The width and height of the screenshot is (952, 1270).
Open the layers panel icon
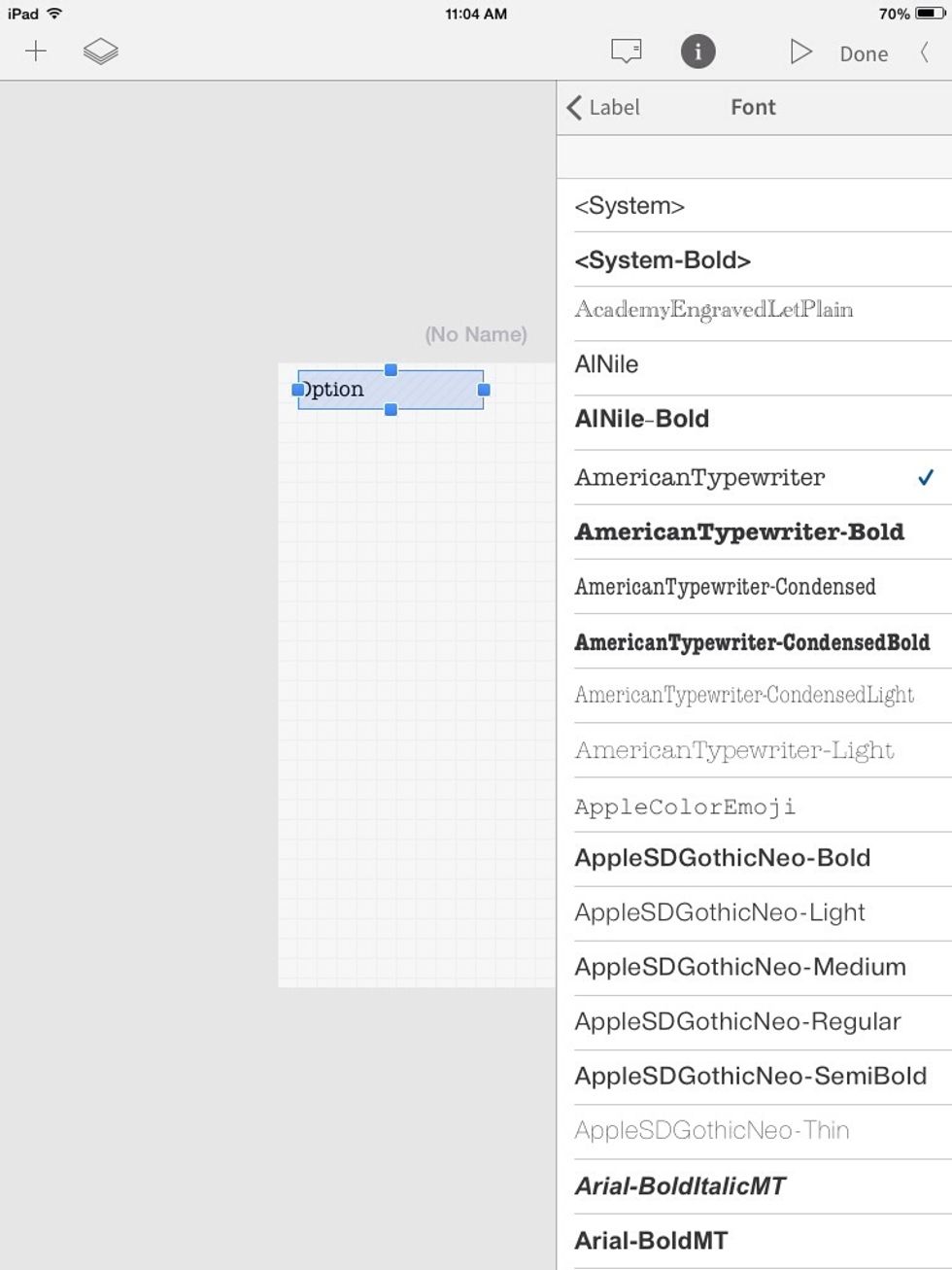(x=101, y=51)
